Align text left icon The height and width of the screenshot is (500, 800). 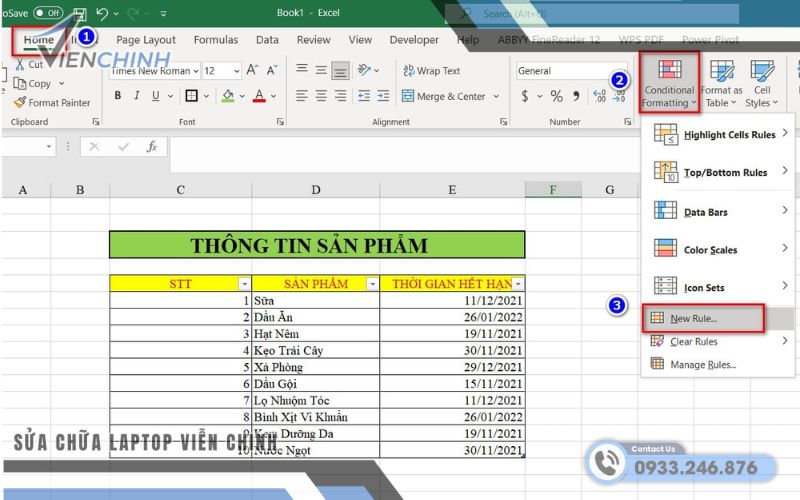(x=302, y=95)
